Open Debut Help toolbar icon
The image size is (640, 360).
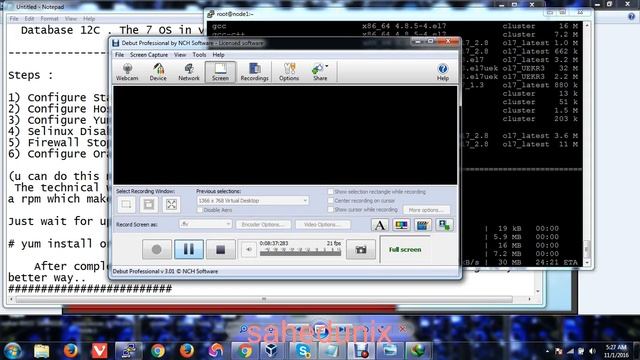pos(443,72)
